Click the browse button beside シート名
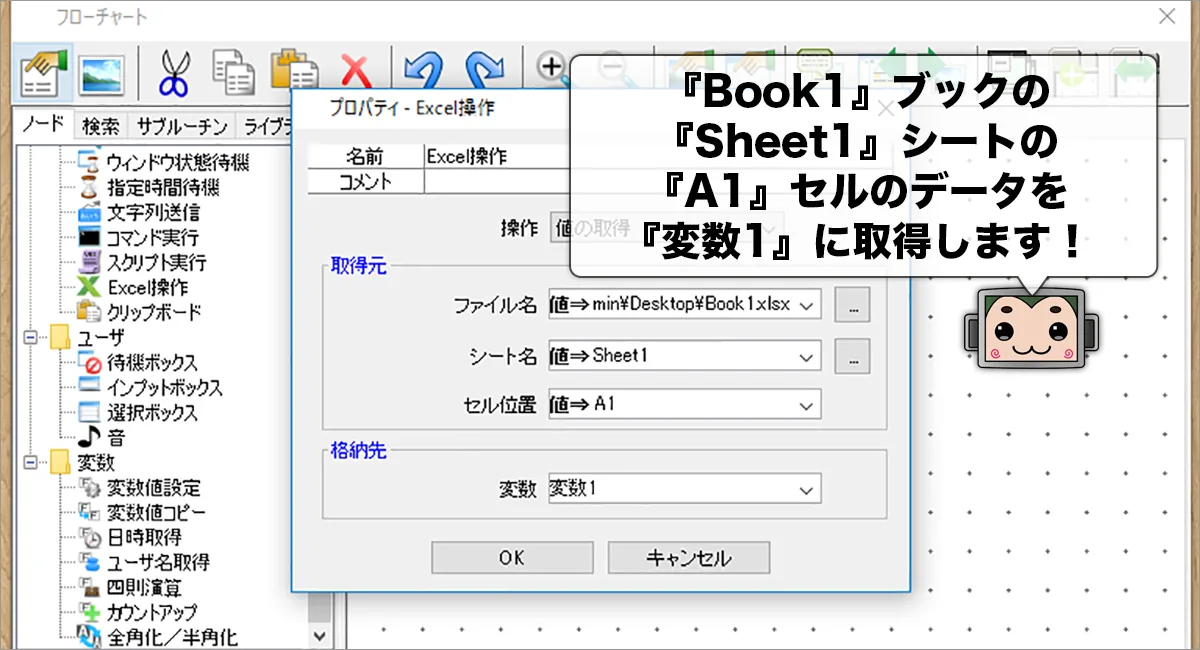Image resolution: width=1200 pixels, height=650 pixels. tap(853, 355)
